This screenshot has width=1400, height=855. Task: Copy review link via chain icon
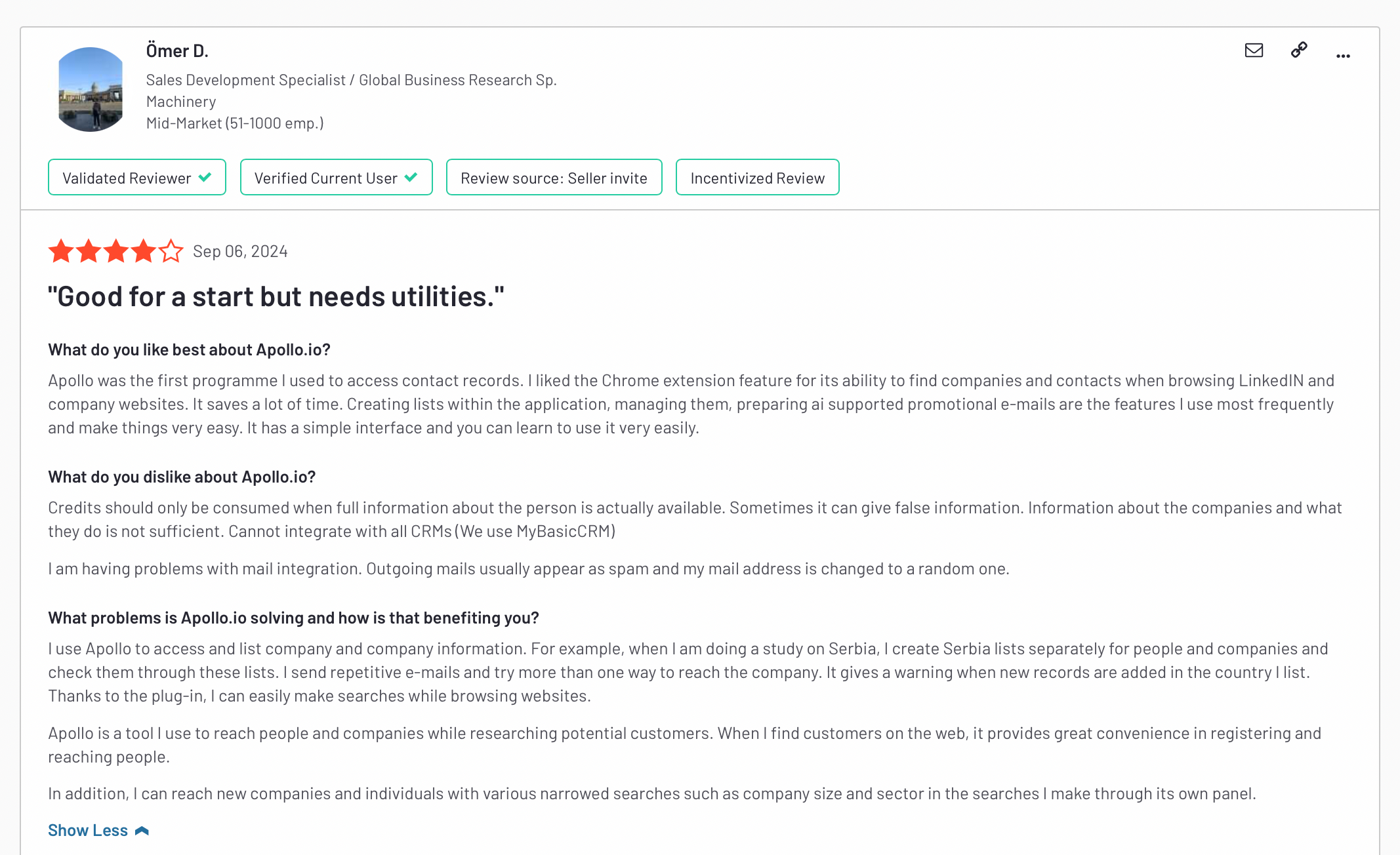(x=1299, y=50)
